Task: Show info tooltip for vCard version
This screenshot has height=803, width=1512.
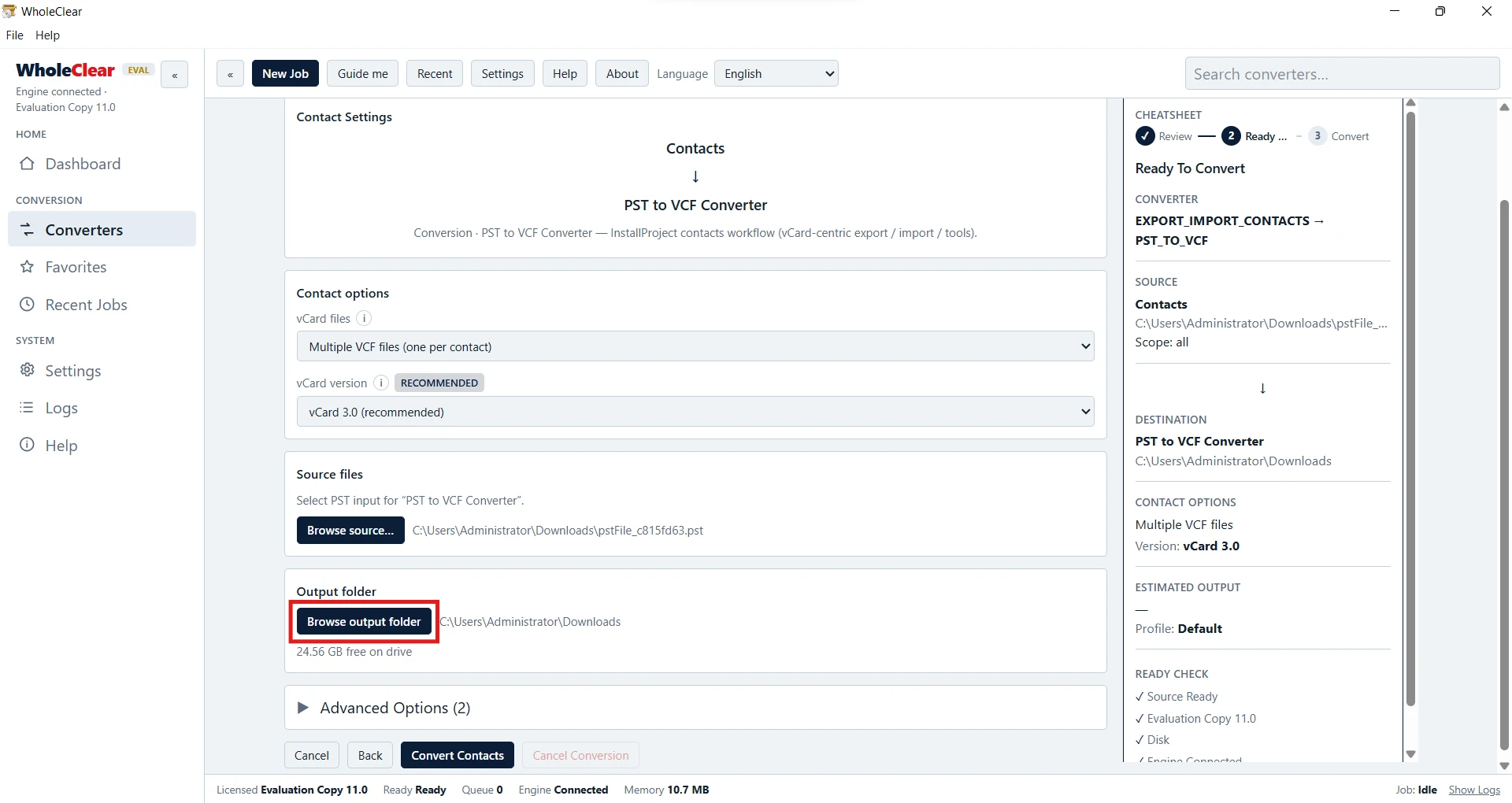Action: pyautogui.click(x=380, y=383)
